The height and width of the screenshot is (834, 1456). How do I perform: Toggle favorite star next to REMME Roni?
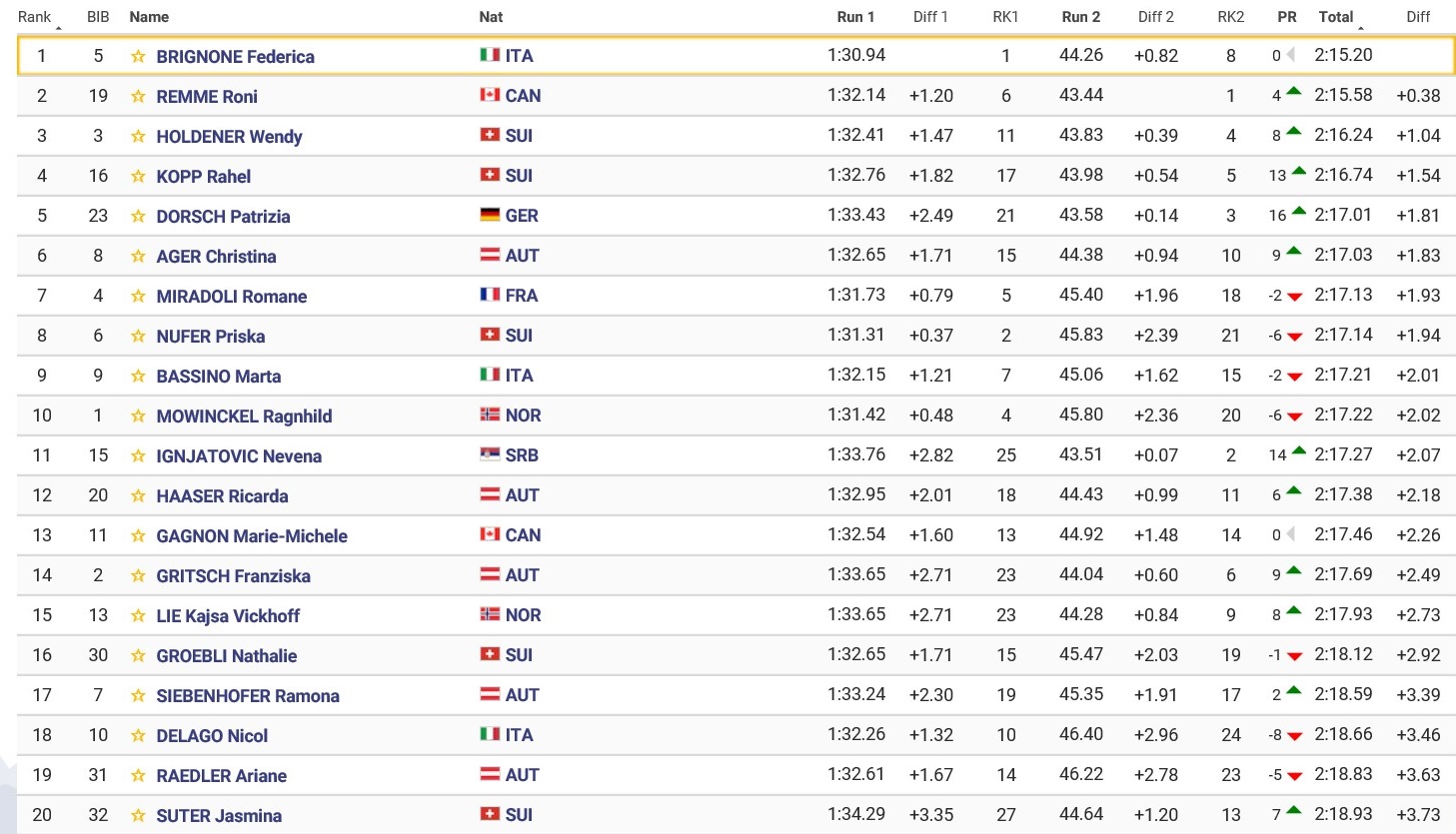click(138, 97)
